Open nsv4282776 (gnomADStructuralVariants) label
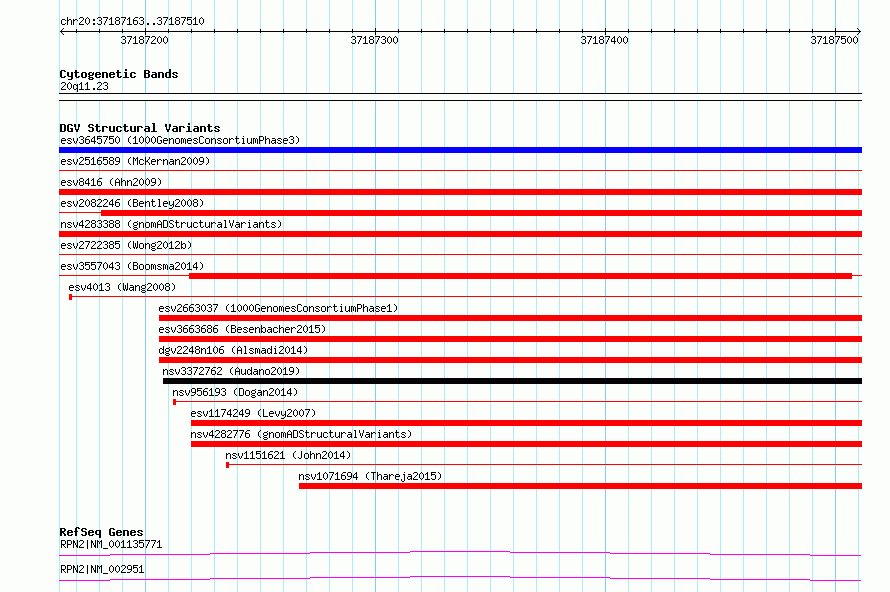 point(301,434)
